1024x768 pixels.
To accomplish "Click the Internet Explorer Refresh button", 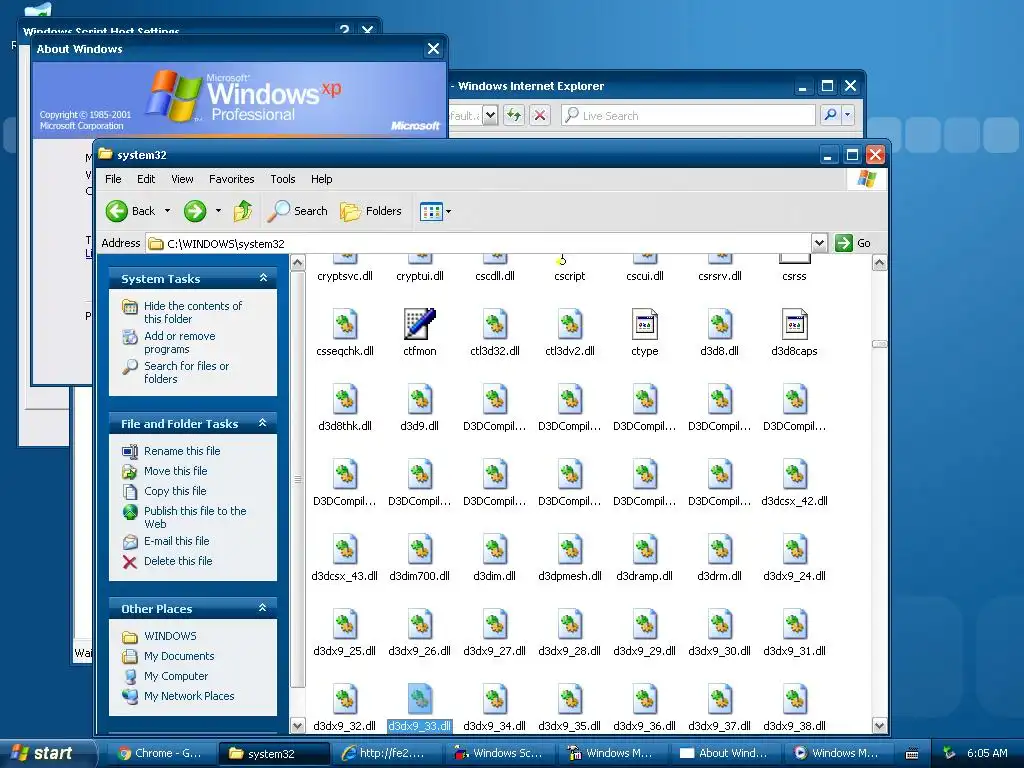I will (x=514, y=116).
